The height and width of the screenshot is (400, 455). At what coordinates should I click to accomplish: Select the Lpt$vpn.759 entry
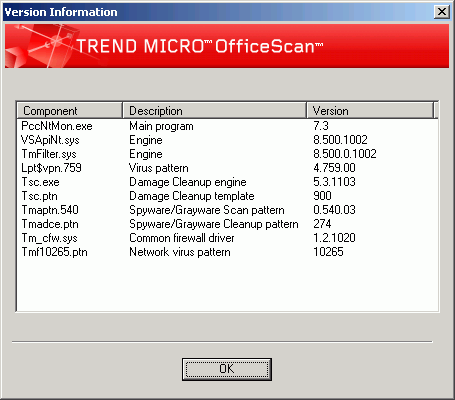[x=51, y=168]
